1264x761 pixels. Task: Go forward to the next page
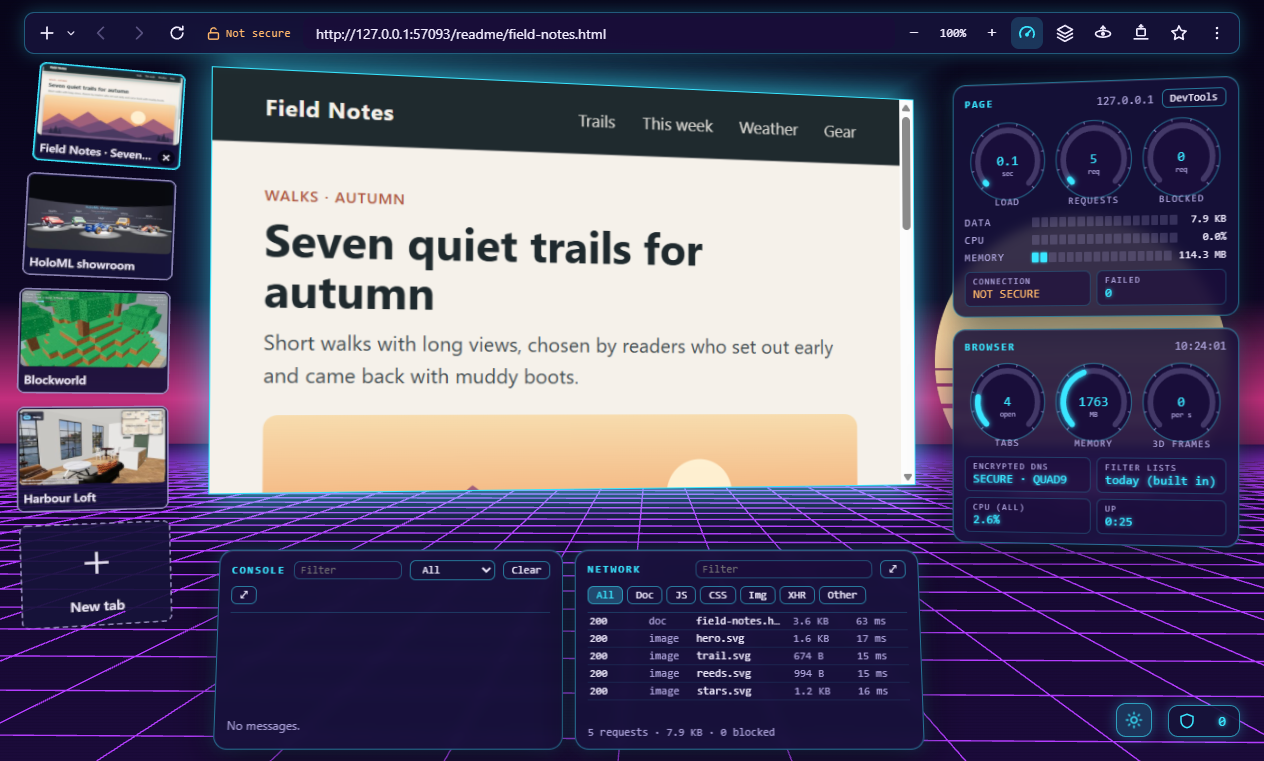pos(138,33)
